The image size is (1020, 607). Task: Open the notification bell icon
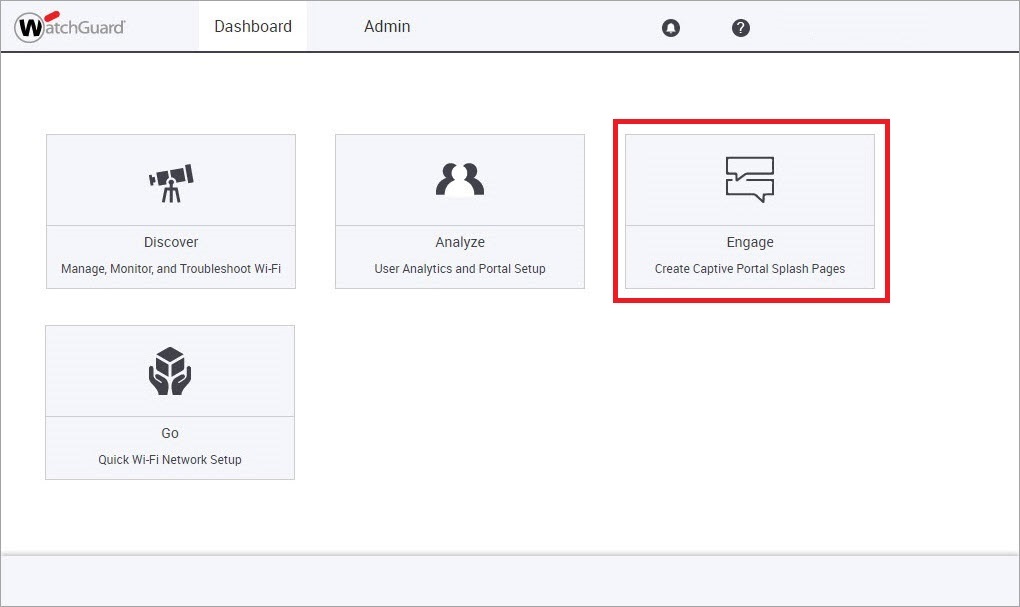pyautogui.click(x=670, y=27)
